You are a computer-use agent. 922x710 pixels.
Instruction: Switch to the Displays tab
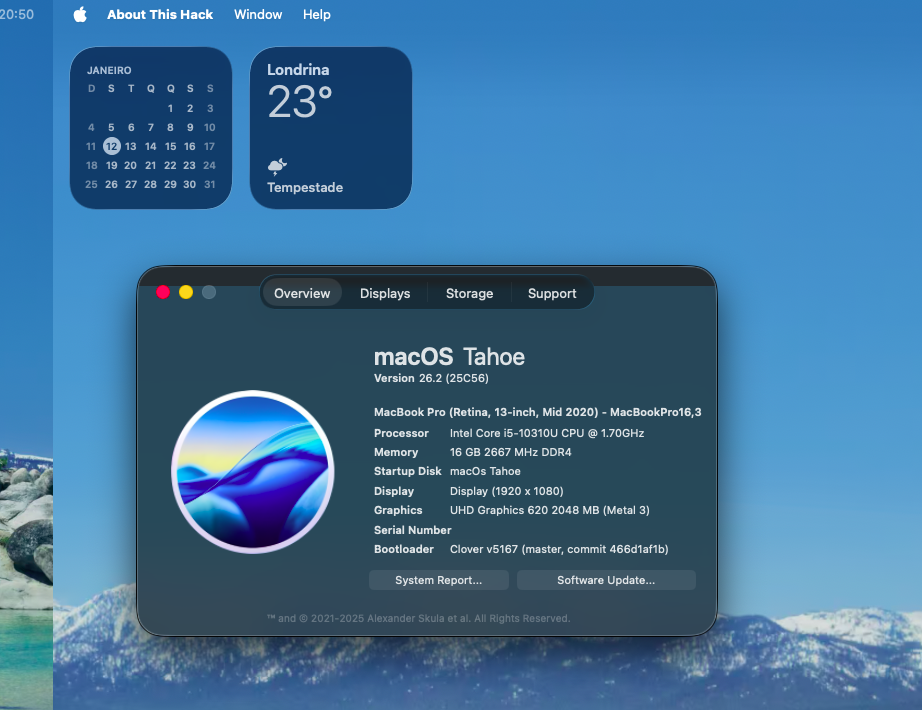click(385, 293)
